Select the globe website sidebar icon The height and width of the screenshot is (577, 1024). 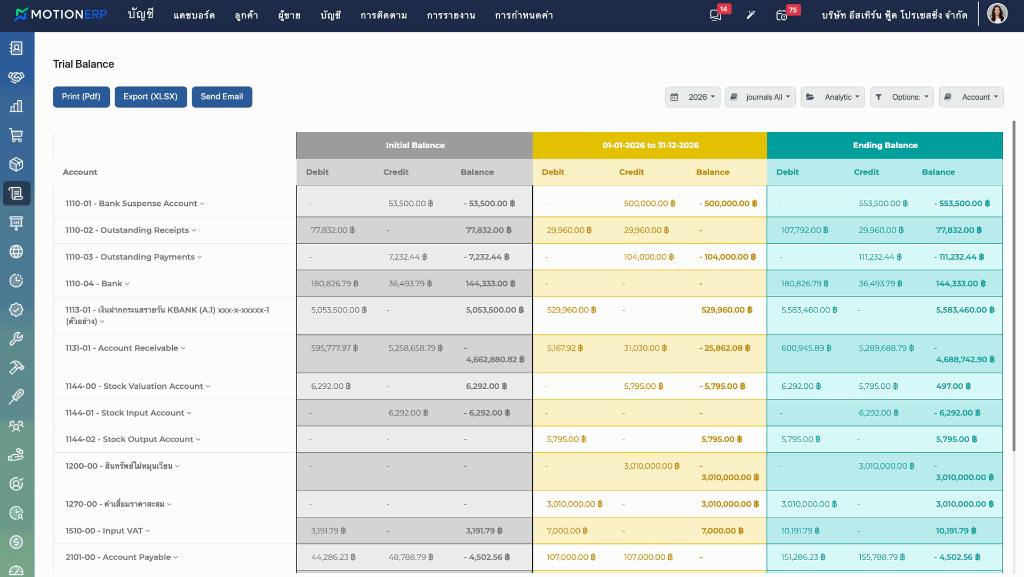(16, 251)
